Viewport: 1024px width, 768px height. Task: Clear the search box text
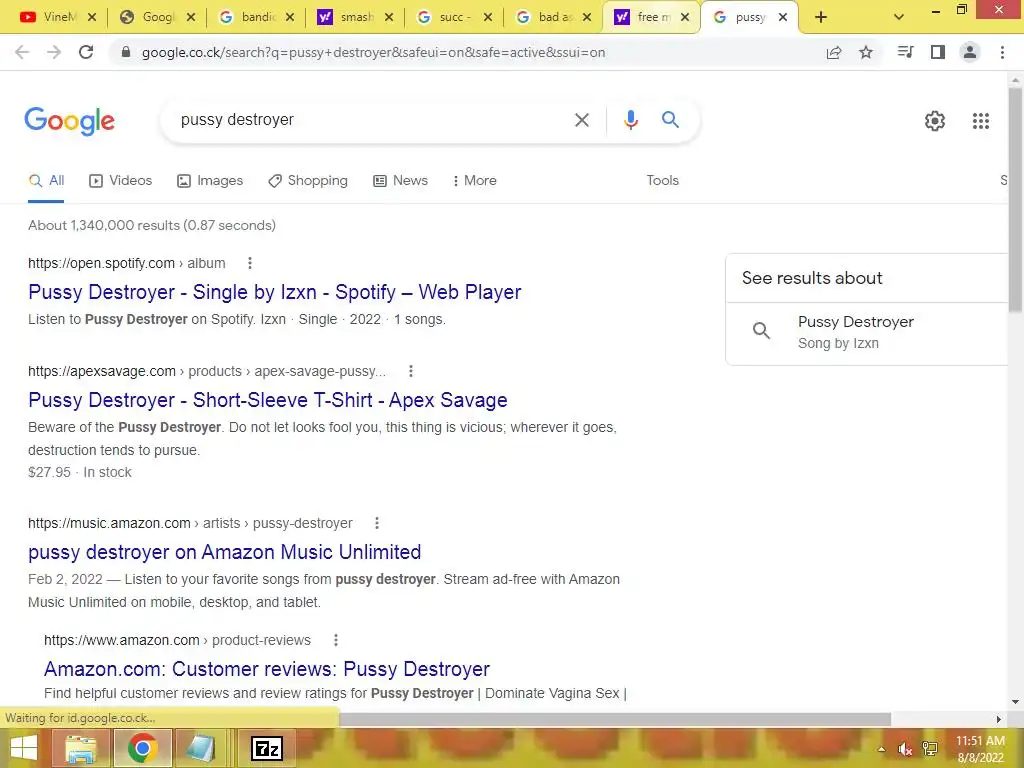pos(581,120)
